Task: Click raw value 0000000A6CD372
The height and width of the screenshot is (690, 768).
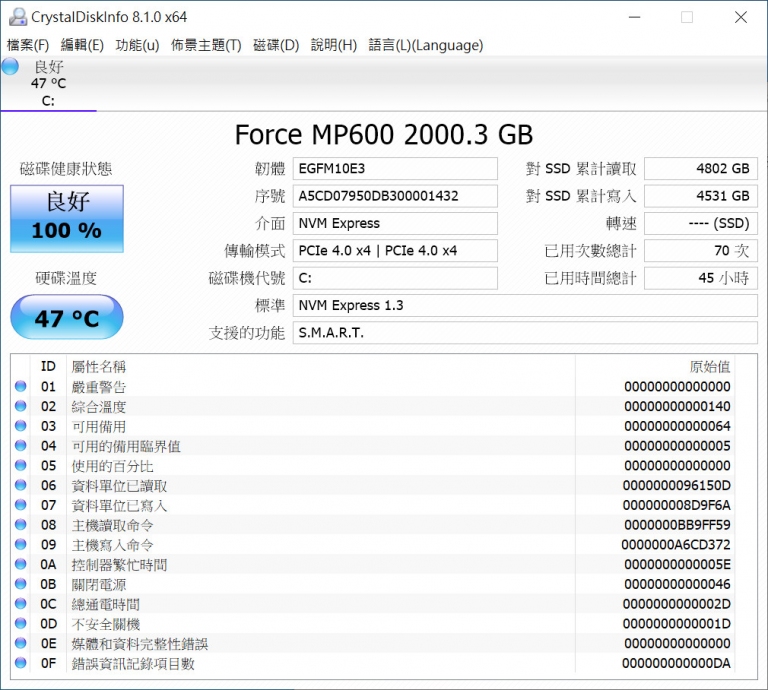Action: 675,545
